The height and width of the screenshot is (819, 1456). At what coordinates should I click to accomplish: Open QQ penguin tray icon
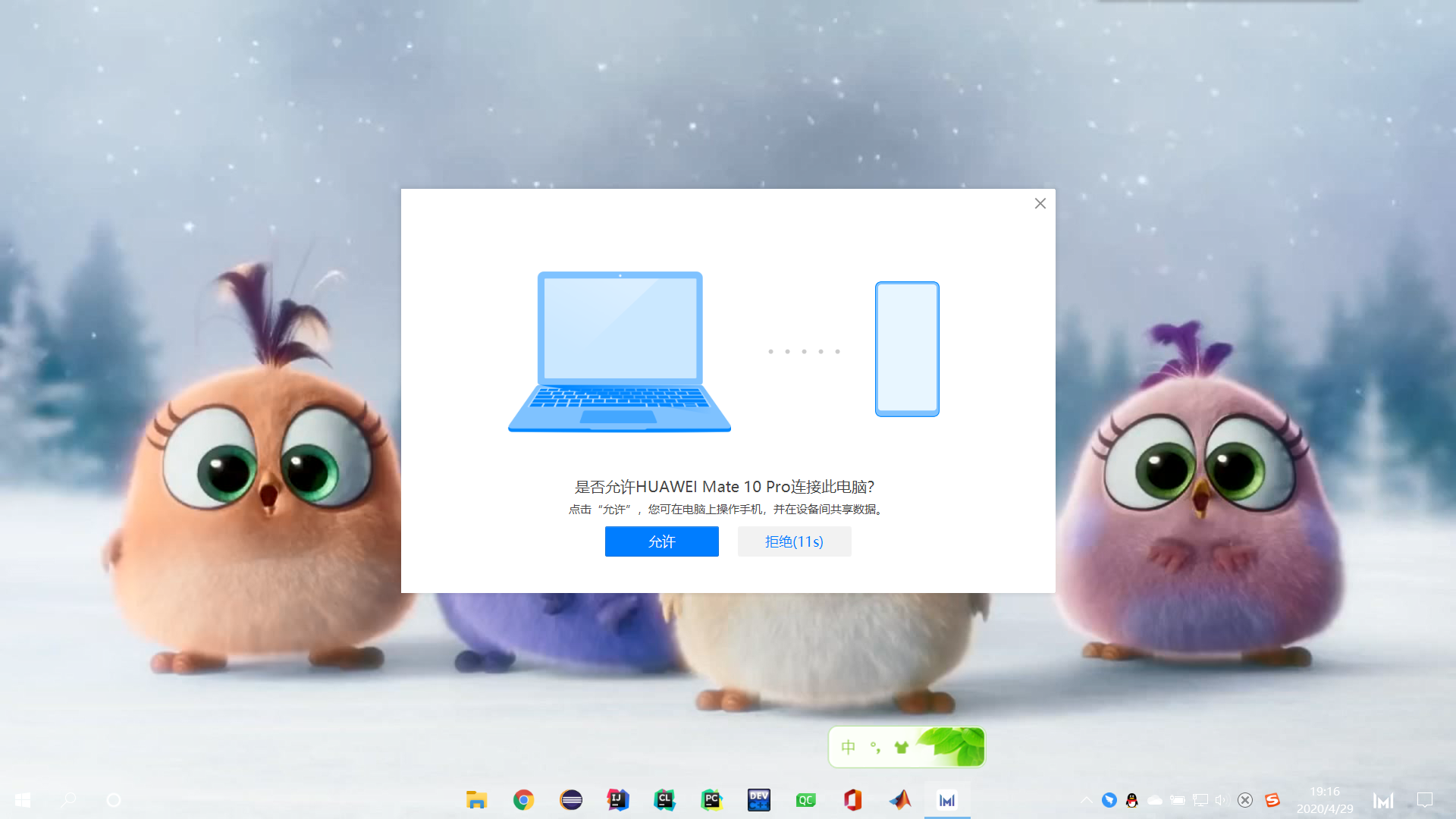(x=1132, y=800)
